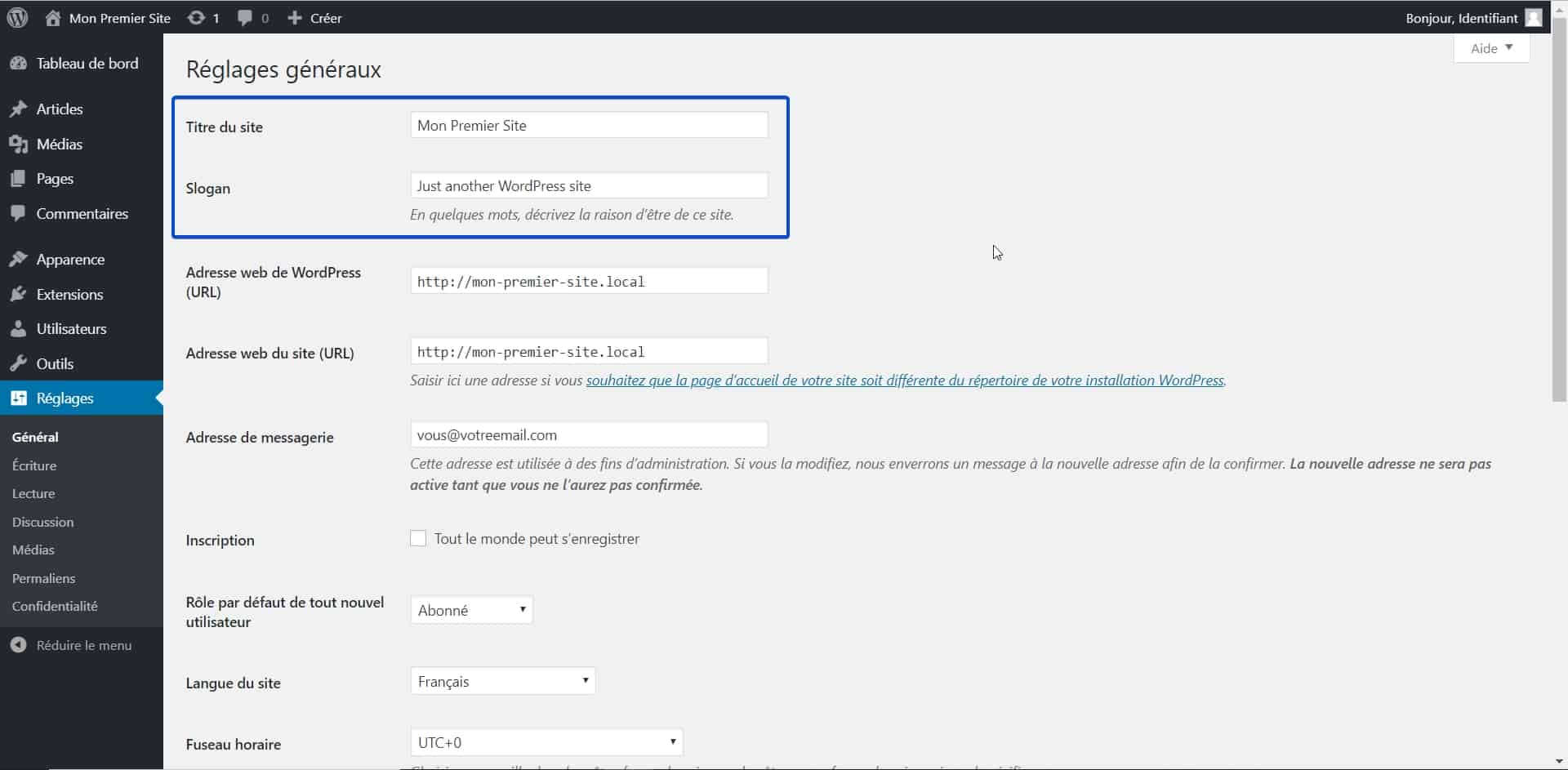
Task: Open the updates icon in admin bar
Action: 196,17
